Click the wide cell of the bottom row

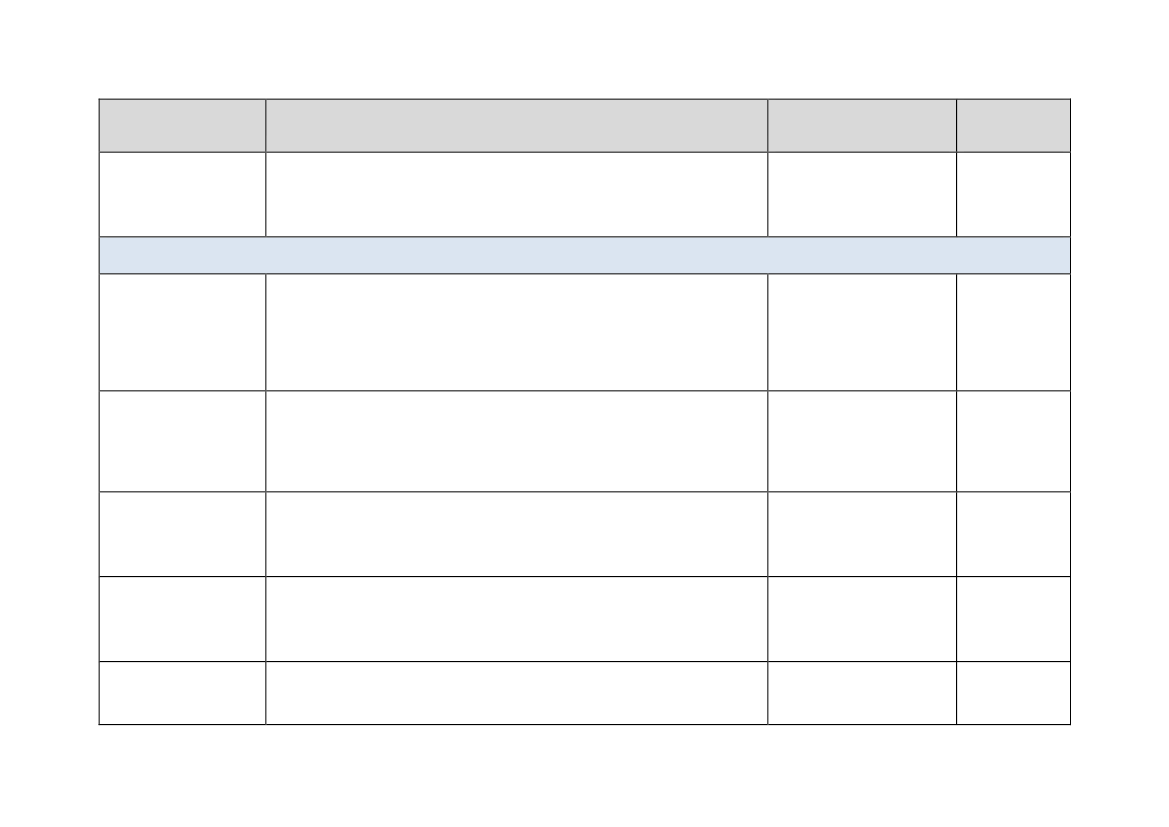click(x=517, y=693)
